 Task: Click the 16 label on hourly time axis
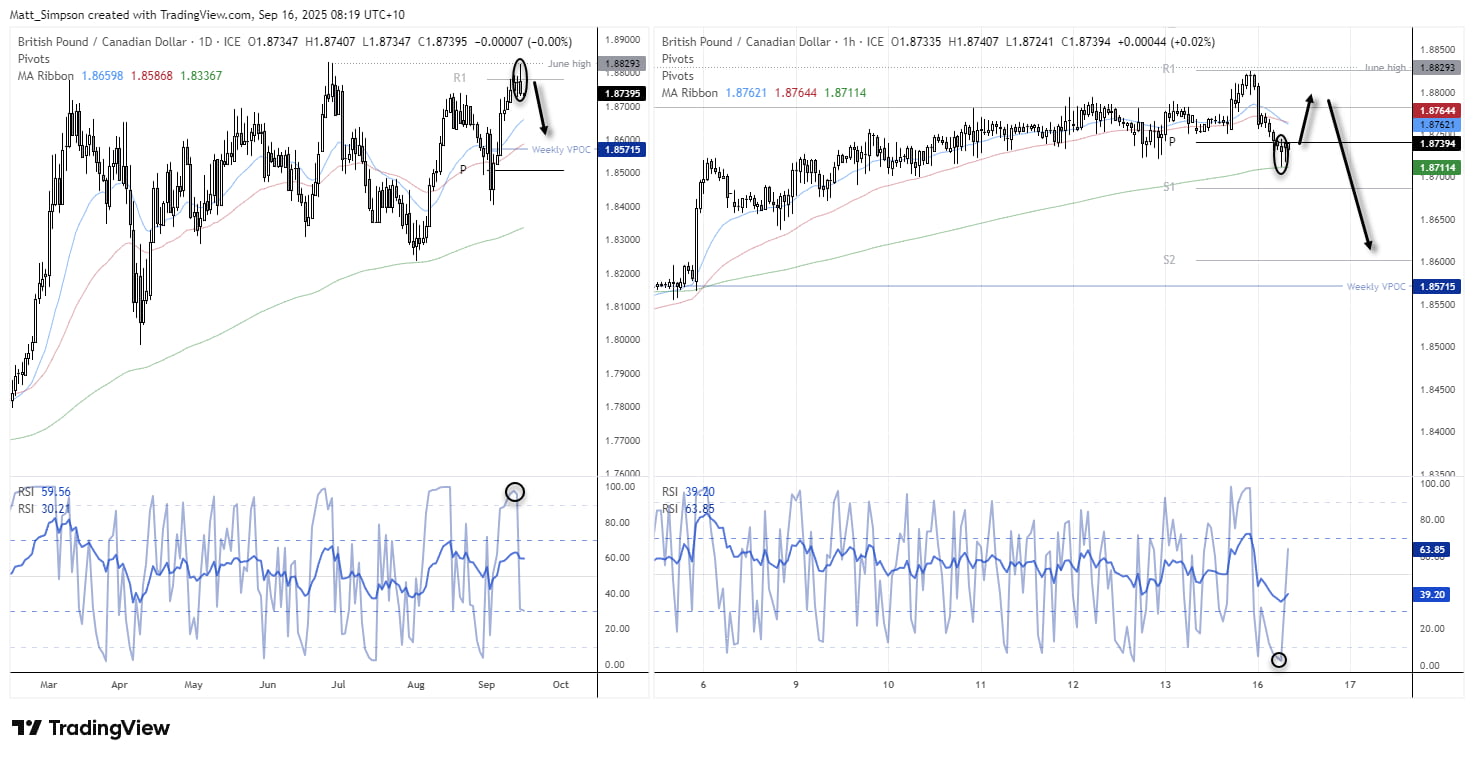tap(1257, 685)
